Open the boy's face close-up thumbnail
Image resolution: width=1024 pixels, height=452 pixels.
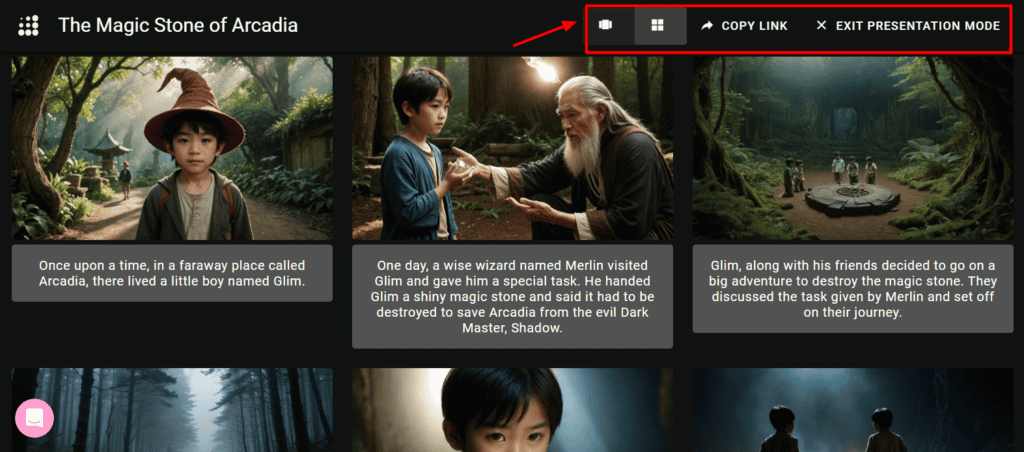click(513, 410)
